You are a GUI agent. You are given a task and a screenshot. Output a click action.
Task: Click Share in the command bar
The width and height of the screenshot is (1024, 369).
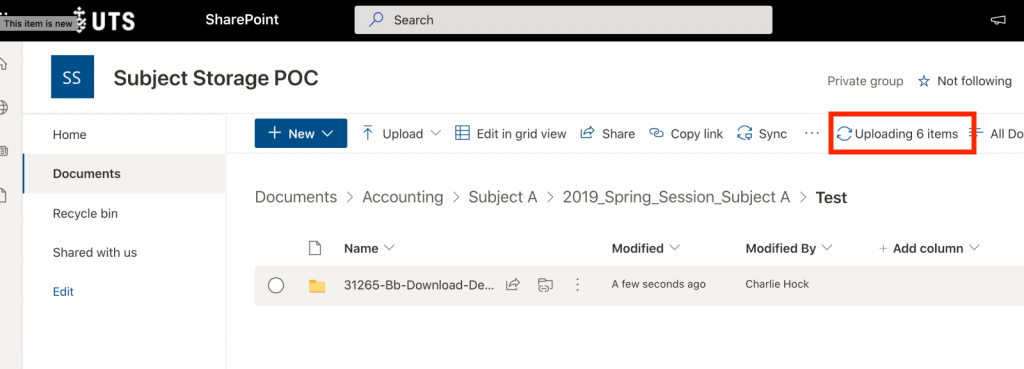pyautogui.click(x=607, y=133)
